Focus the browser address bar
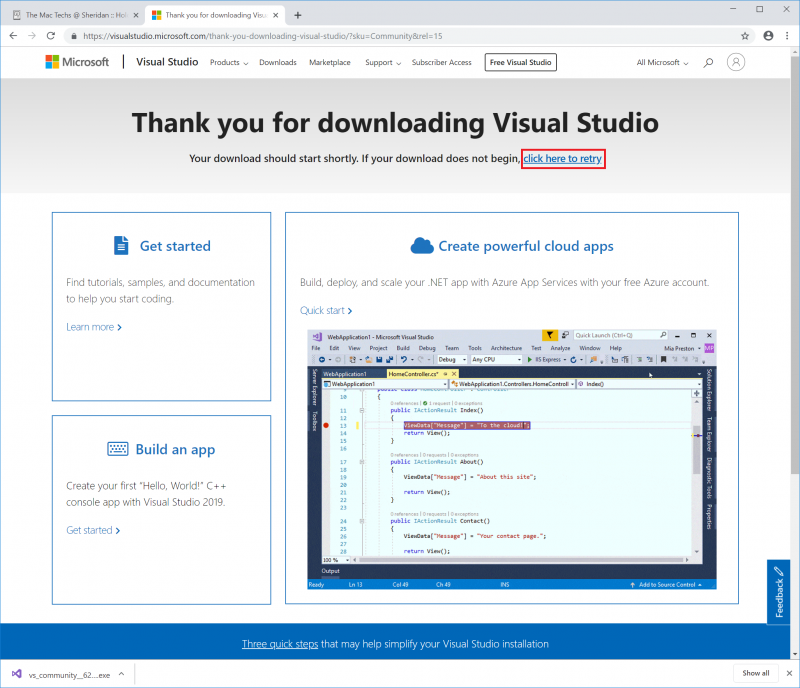The width and height of the screenshot is (800, 688). tap(408, 36)
